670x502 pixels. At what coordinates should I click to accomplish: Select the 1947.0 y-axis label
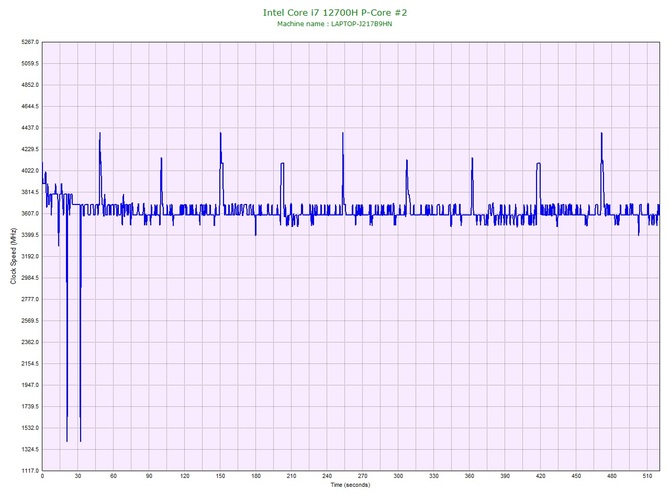click(x=30, y=385)
